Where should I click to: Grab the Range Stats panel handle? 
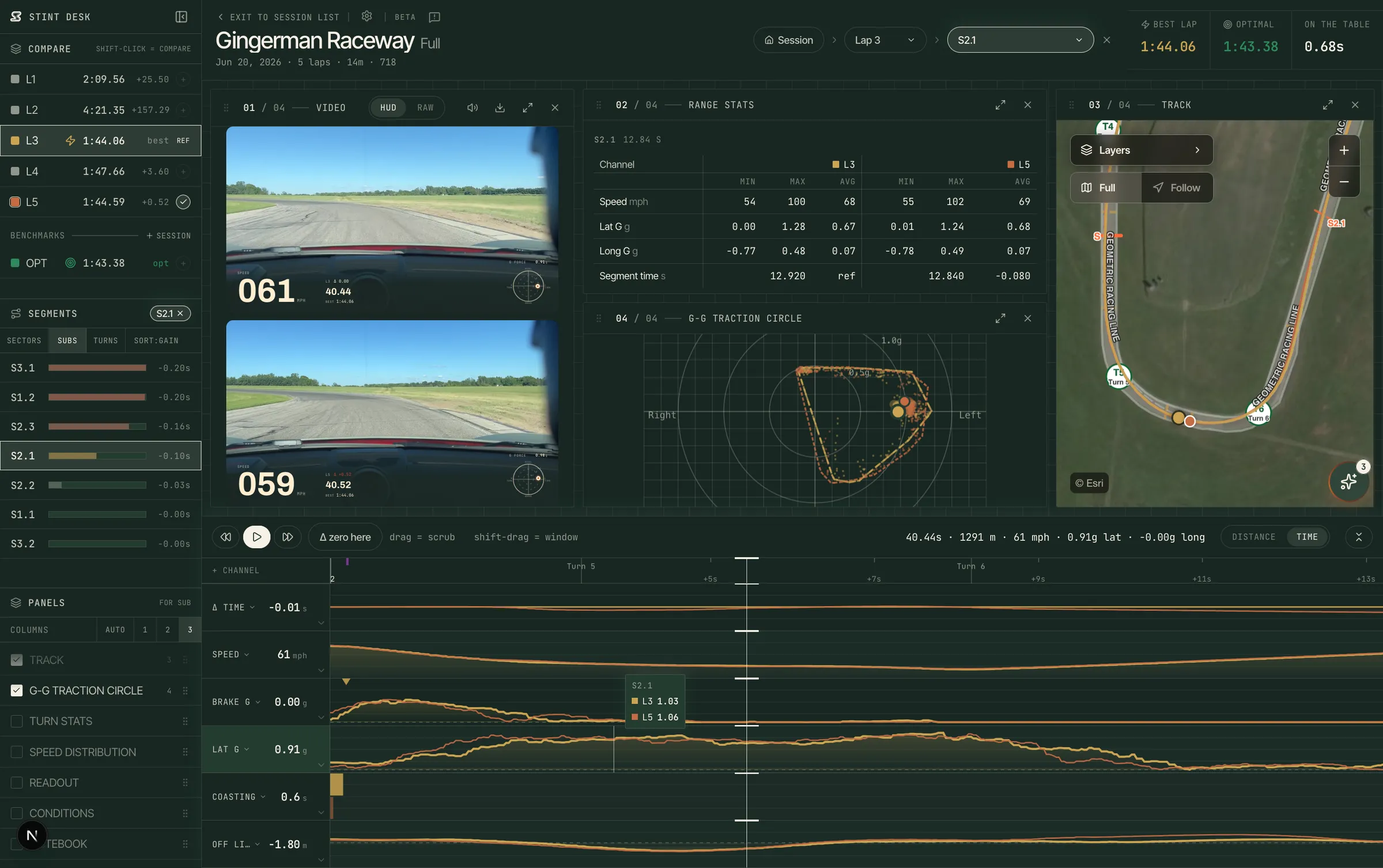[x=599, y=105]
